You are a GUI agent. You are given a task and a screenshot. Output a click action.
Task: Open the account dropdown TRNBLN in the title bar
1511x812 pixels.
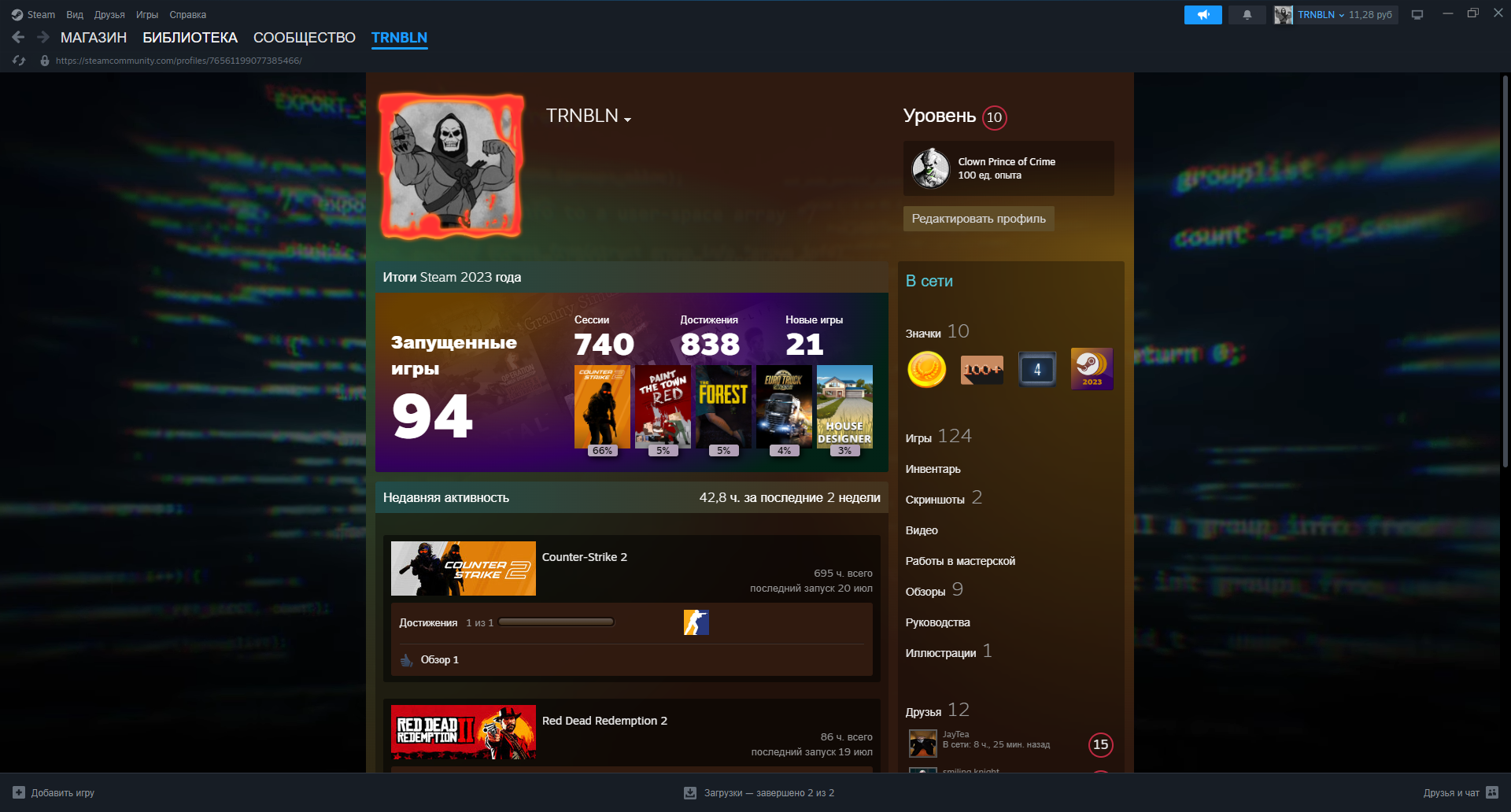1321,15
